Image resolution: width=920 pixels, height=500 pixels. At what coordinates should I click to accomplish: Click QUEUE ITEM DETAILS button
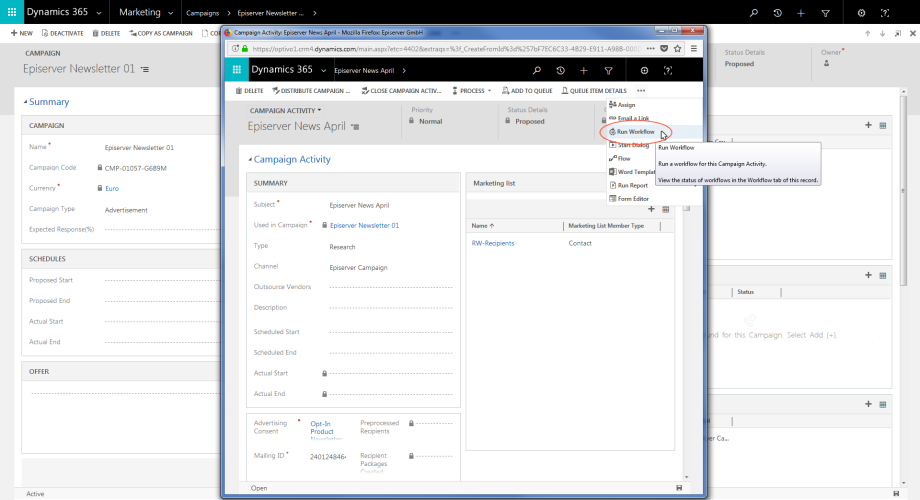click(594, 90)
